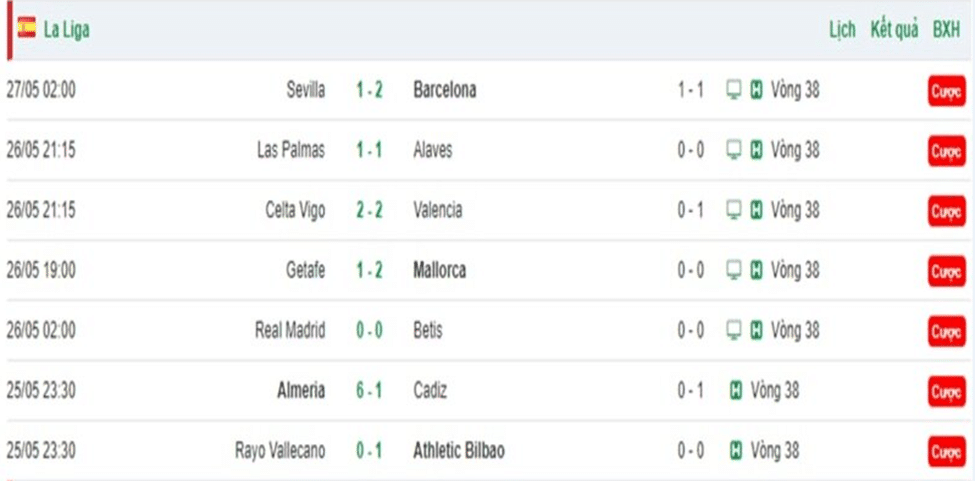Select the Athletic Bilbao team name
The image size is (975, 481).
pos(459,451)
